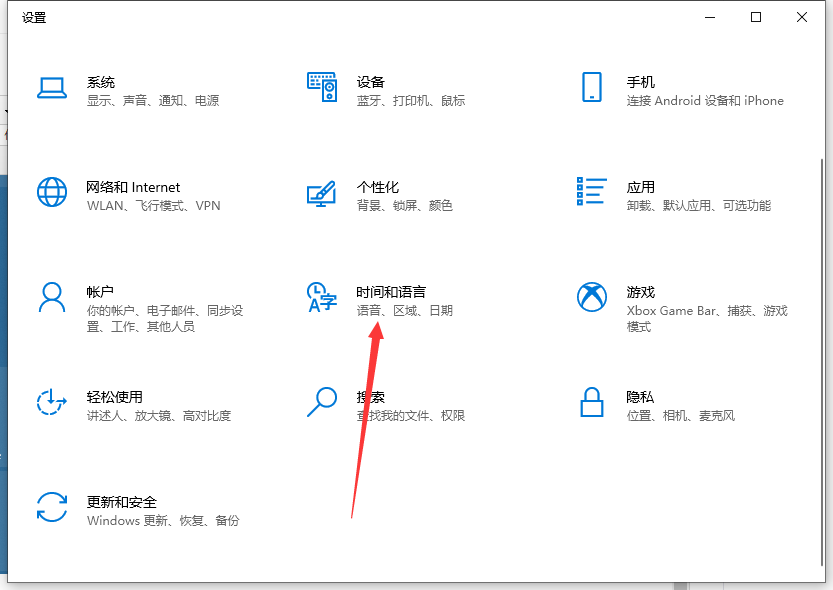The image size is (833, 590).
Task: Click the 手机 title text
Action: [640, 82]
